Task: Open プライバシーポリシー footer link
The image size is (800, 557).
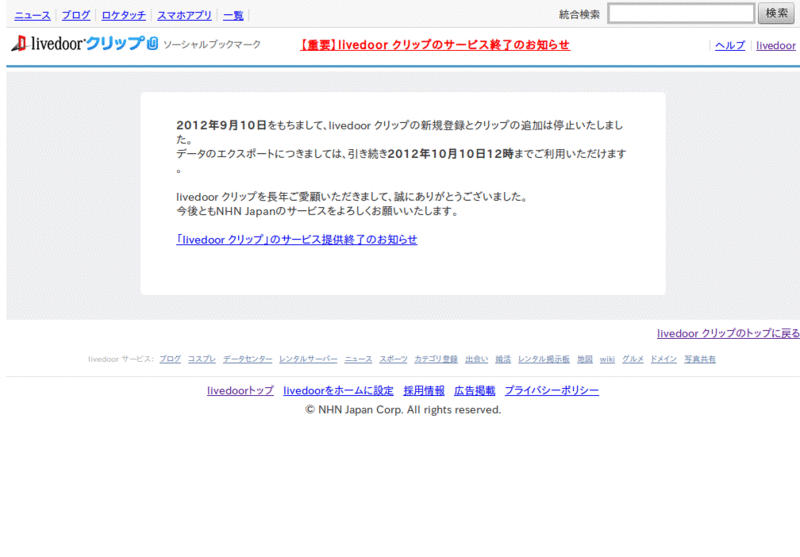Action: pyautogui.click(x=552, y=391)
